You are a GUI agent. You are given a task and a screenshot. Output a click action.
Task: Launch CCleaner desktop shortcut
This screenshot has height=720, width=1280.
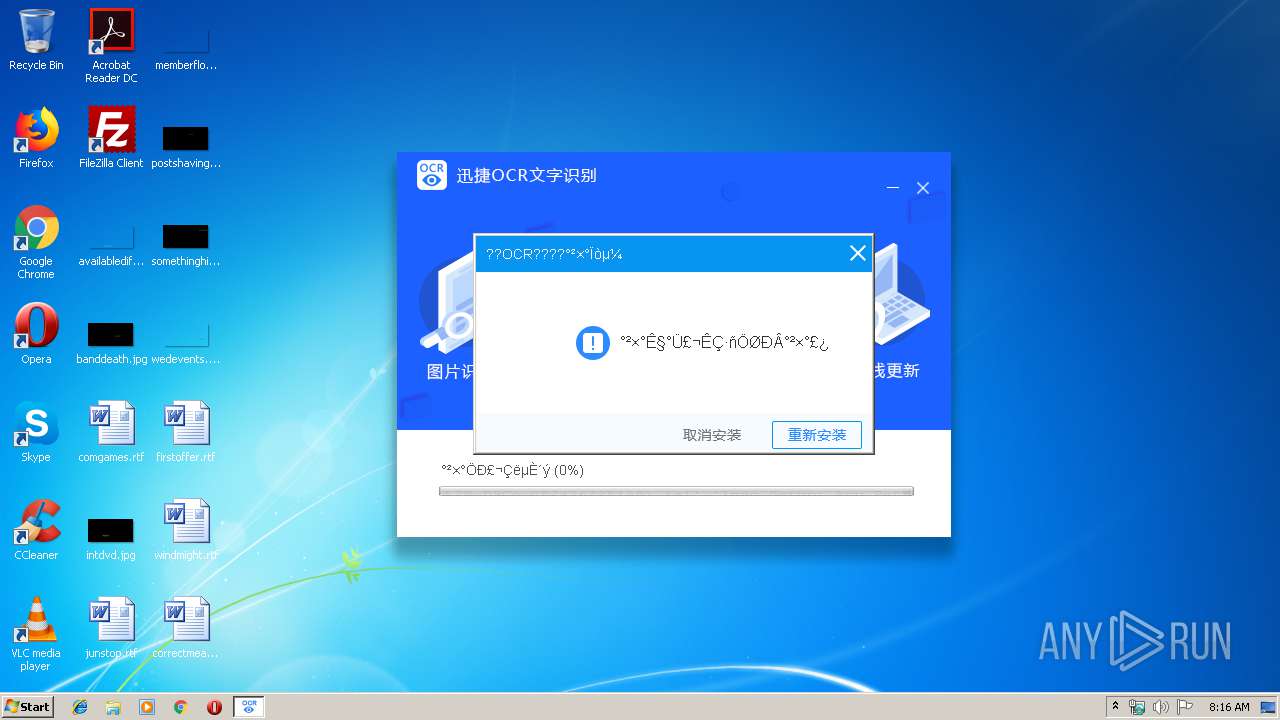pos(36,530)
